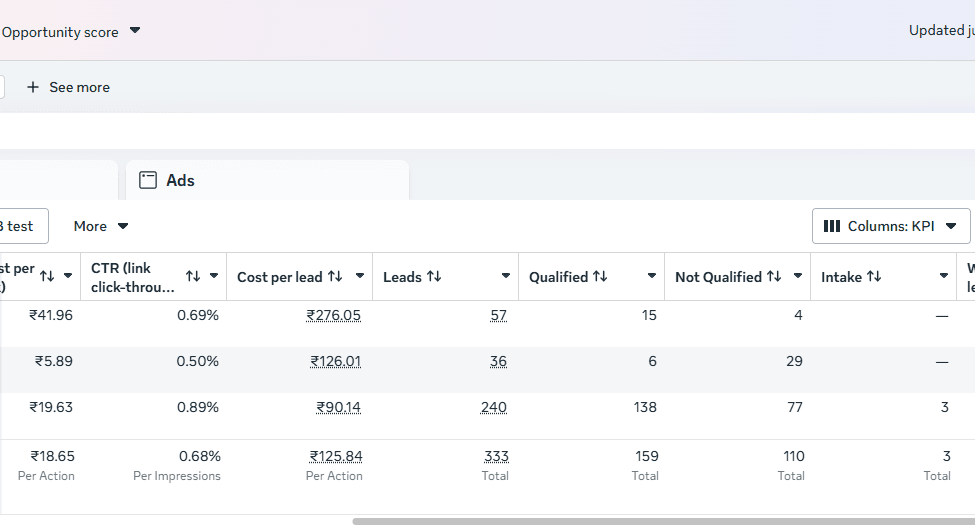
Task: Click the horizontal scrollbar at table bottom
Action: (663, 521)
